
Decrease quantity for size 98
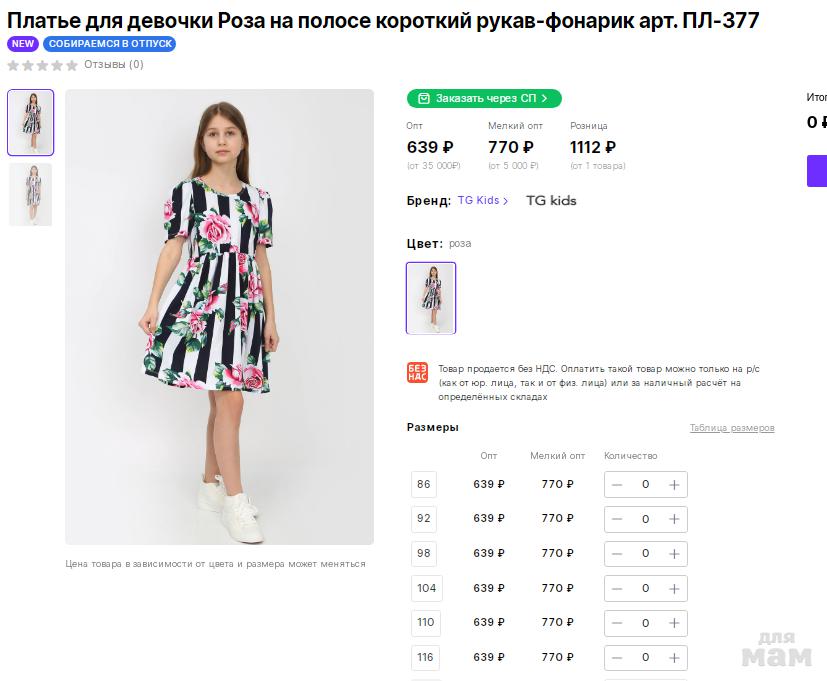(x=617, y=553)
